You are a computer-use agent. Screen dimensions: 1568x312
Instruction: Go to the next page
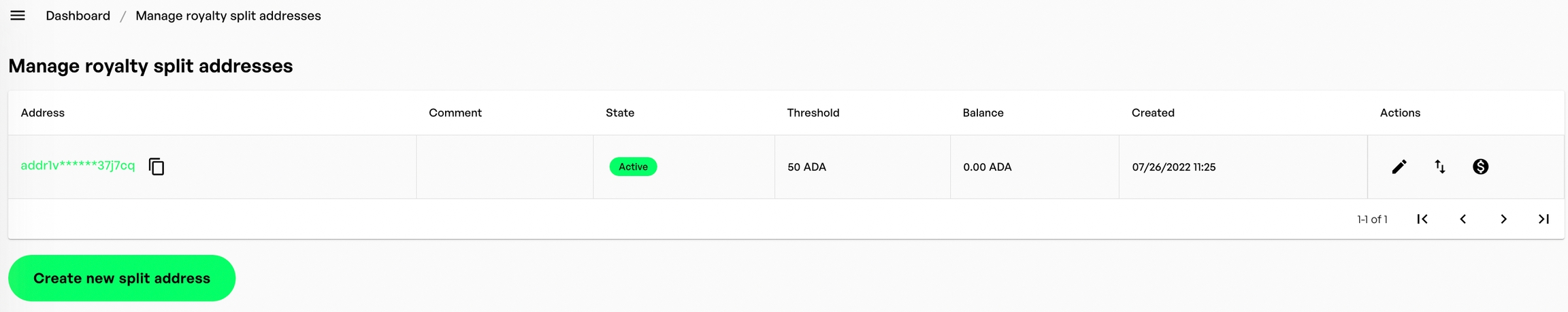pos(1503,219)
